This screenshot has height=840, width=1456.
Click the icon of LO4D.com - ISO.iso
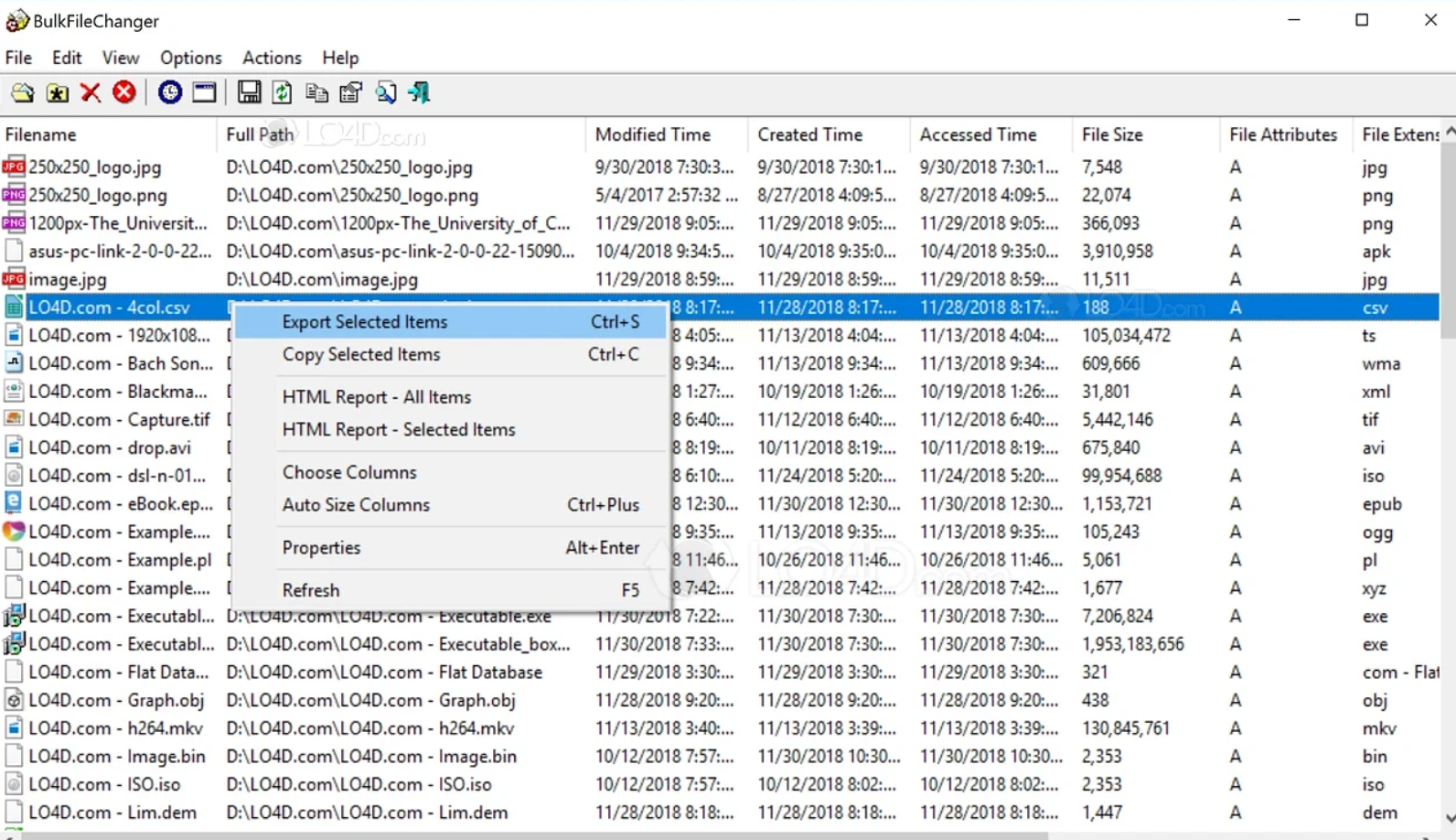pos(14,784)
